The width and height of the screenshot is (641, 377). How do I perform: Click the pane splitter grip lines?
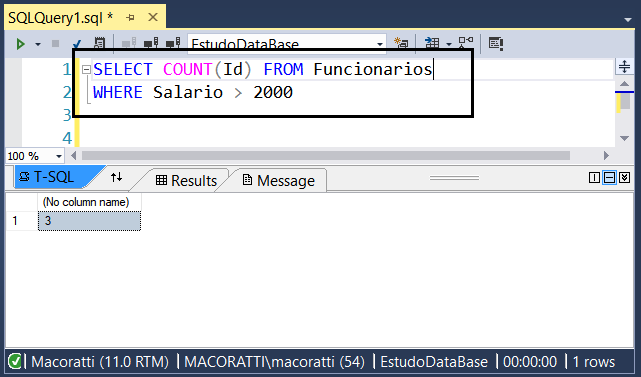(454, 178)
